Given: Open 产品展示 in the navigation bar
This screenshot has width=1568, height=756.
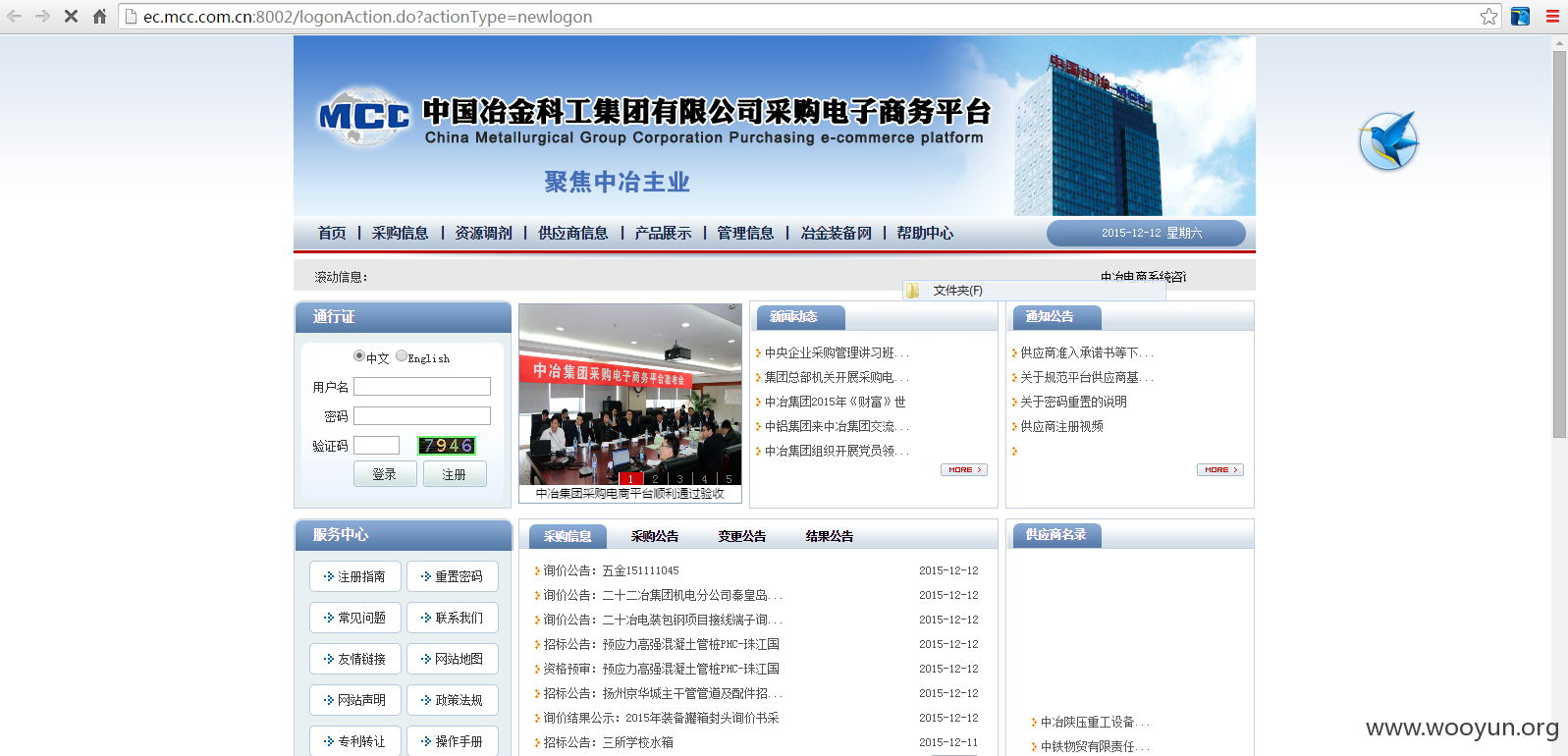Looking at the screenshot, I should [663, 233].
